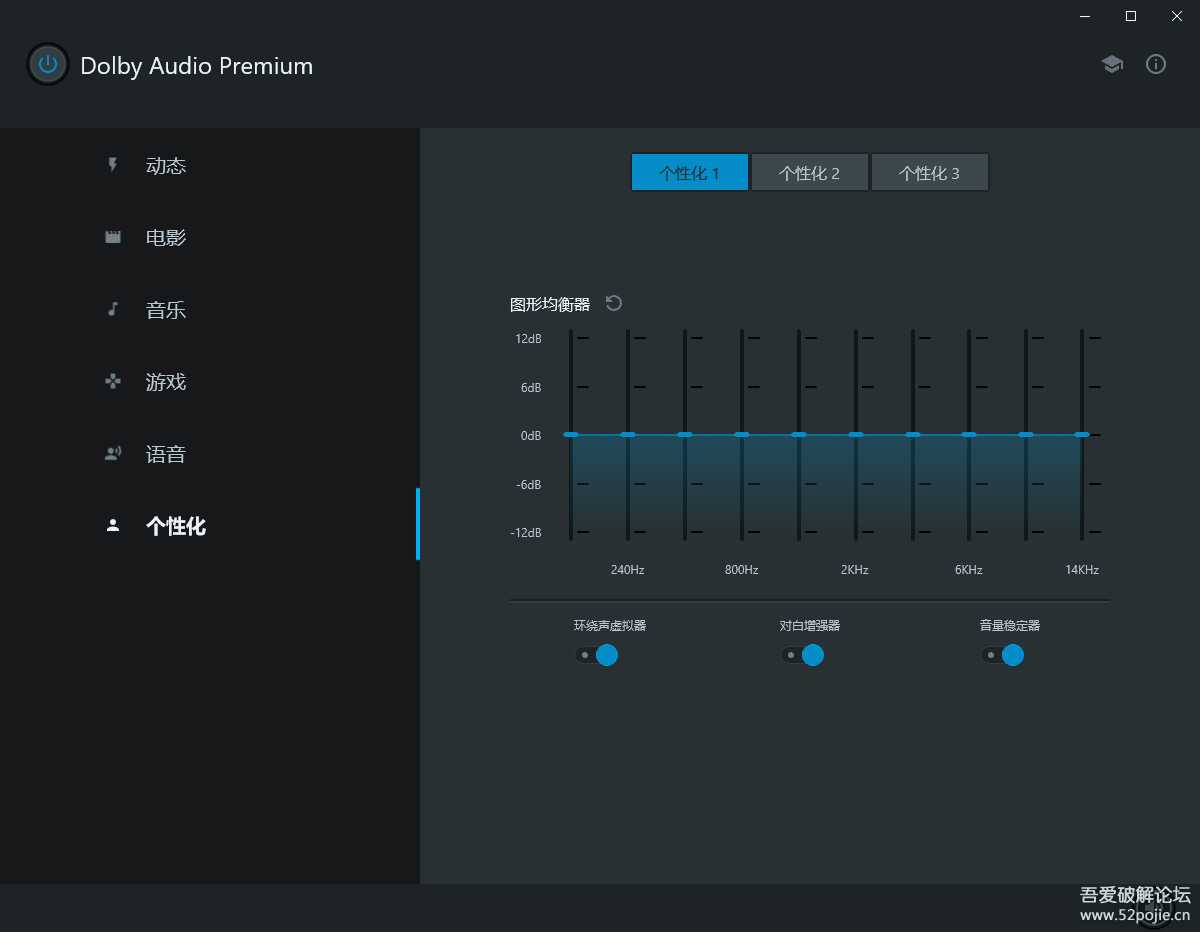Viewport: 1200px width, 932px height.
Task: Select the 游戏 (Game) profile icon
Action: [112, 381]
